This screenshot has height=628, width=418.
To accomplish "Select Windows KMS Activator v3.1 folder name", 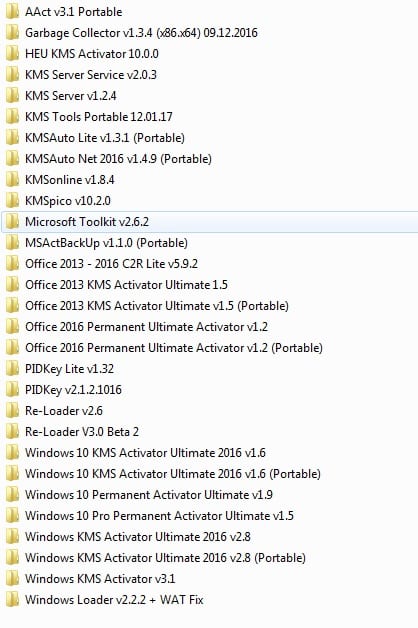I will [x=100, y=578].
